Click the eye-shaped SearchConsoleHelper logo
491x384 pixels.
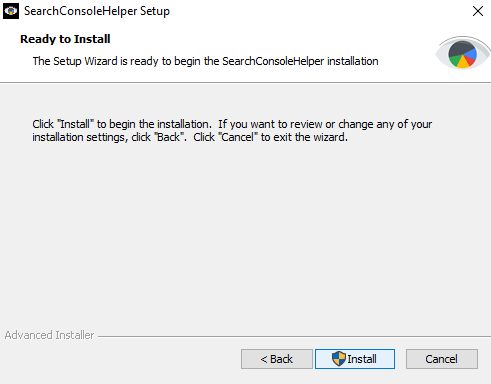(x=462, y=53)
